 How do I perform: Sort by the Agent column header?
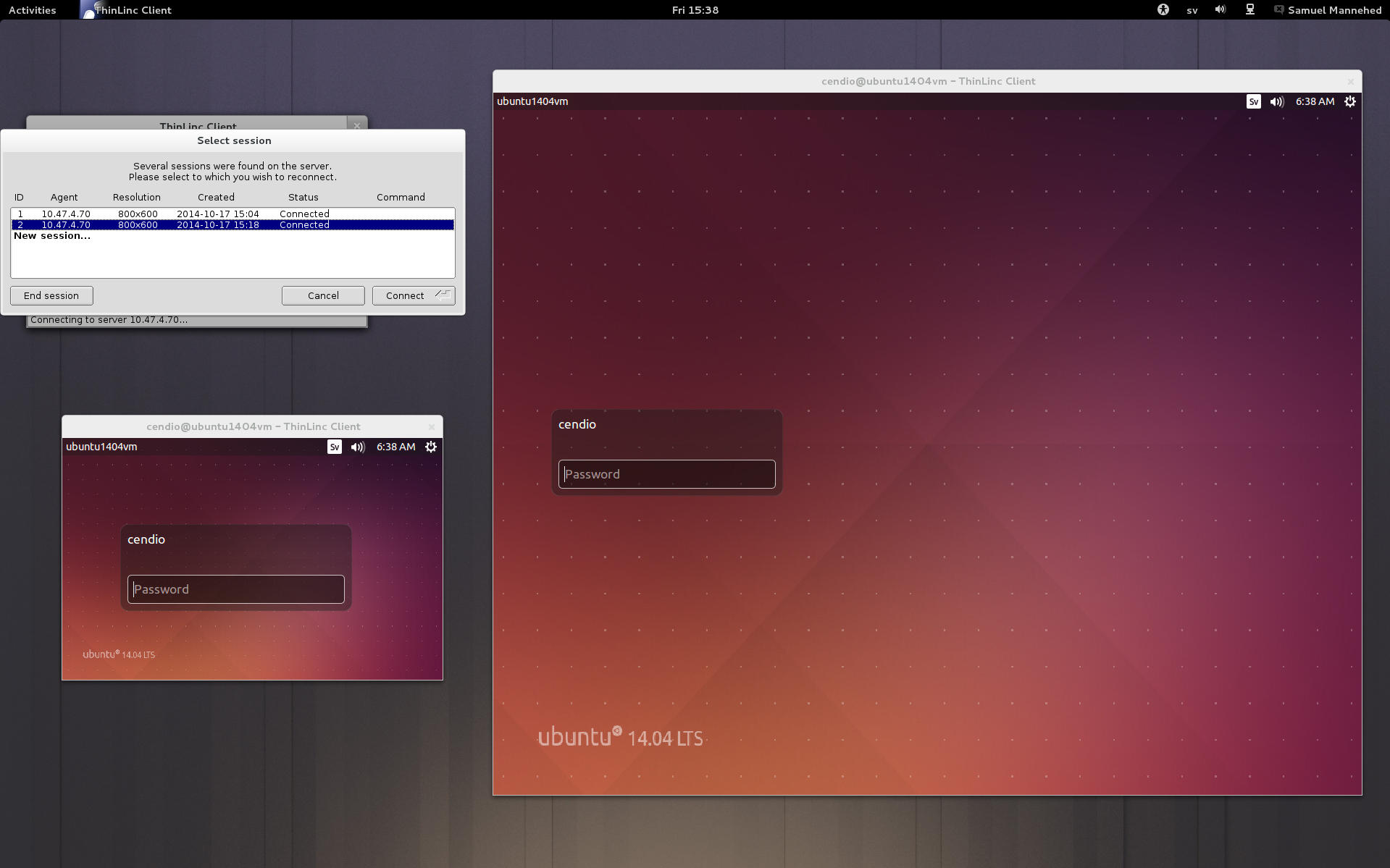[x=64, y=197]
